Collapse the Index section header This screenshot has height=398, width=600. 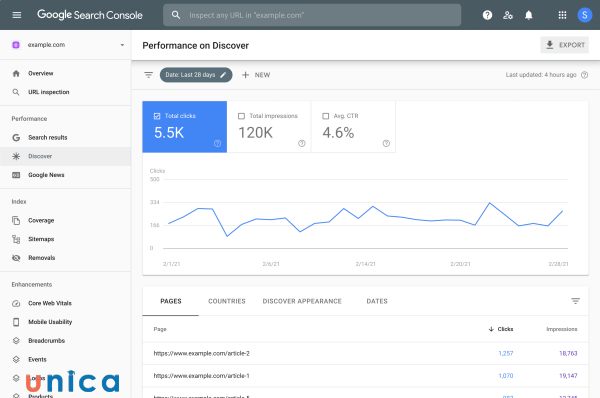point(19,202)
